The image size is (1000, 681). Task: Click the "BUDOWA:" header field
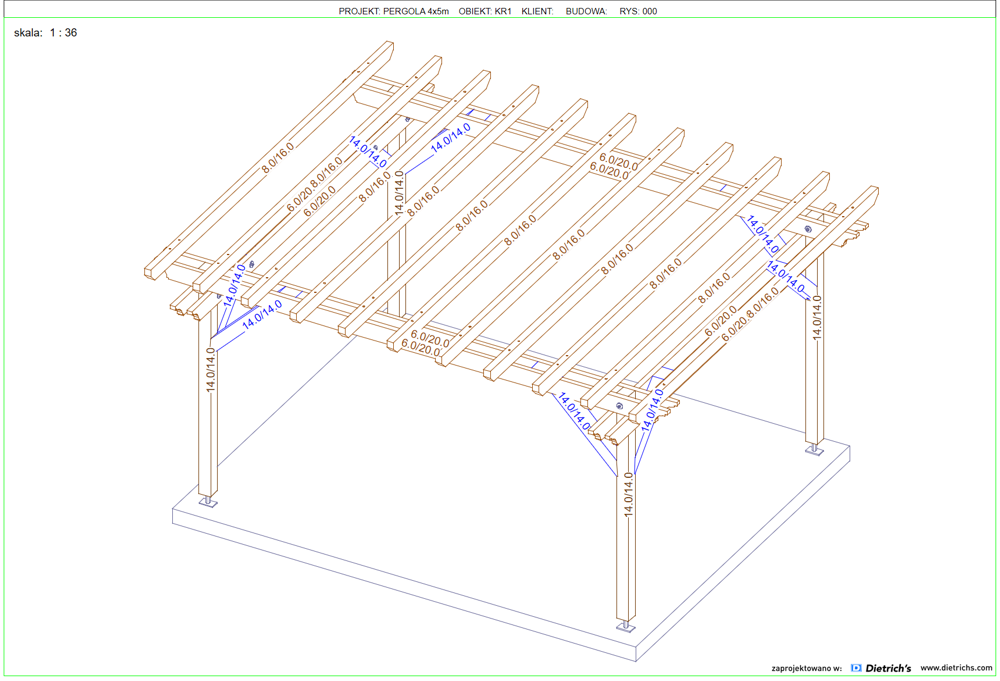coord(586,11)
